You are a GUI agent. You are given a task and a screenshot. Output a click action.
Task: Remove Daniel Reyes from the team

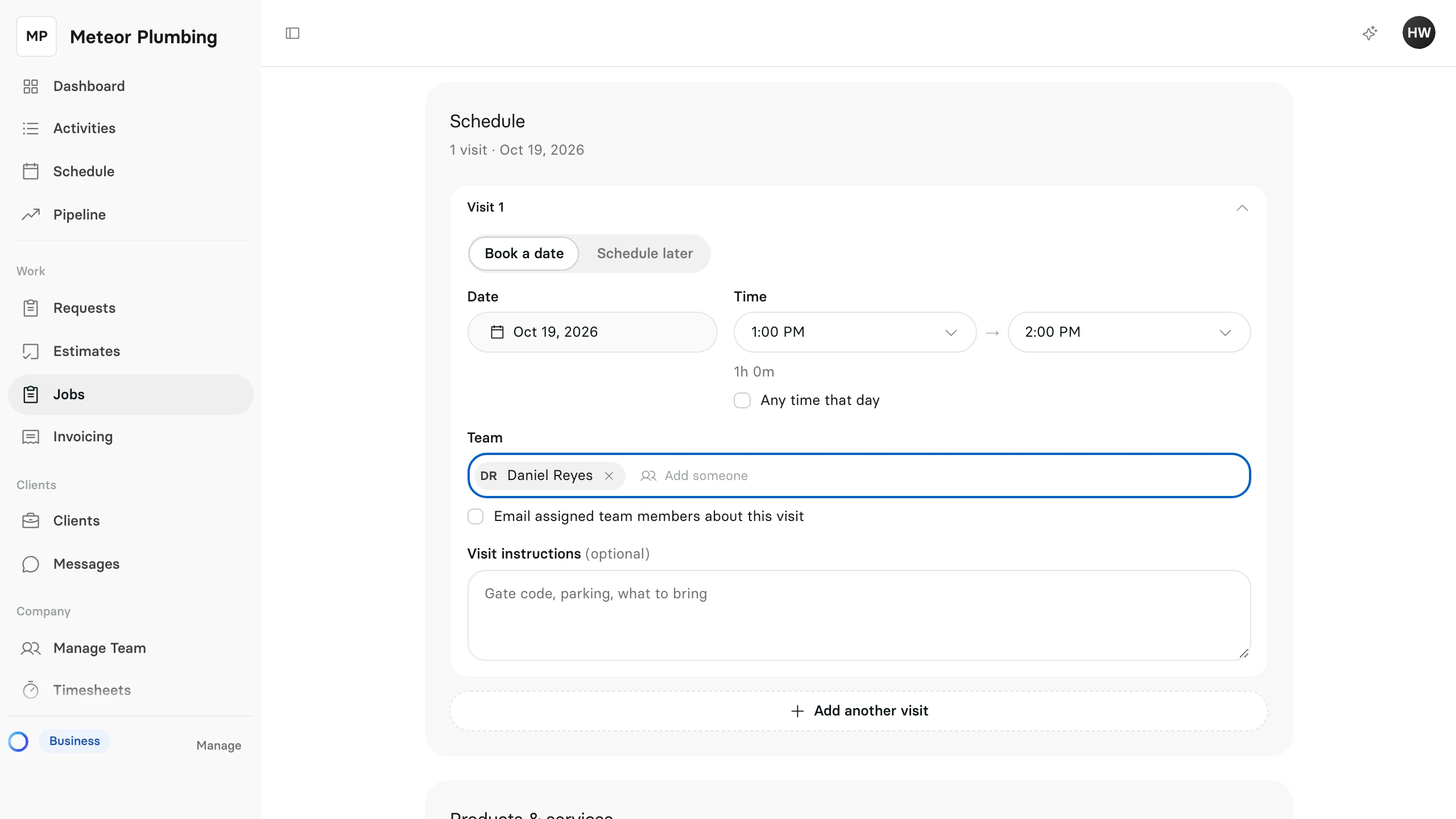point(609,475)
